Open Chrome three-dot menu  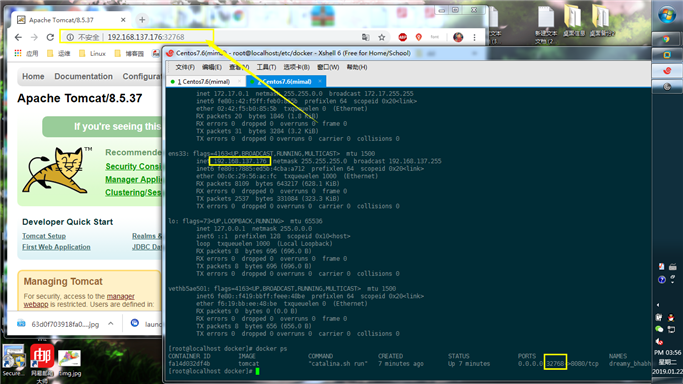tap(474, 37)
